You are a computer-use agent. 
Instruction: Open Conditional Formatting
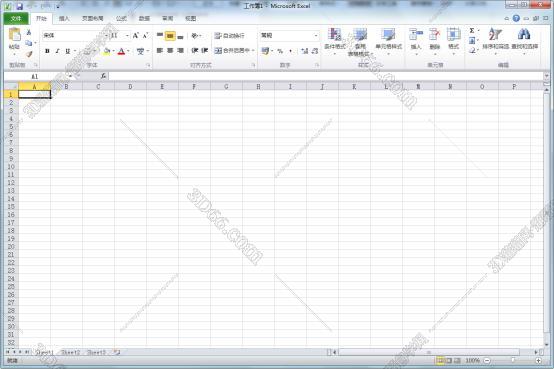click(x=335, y=41)
